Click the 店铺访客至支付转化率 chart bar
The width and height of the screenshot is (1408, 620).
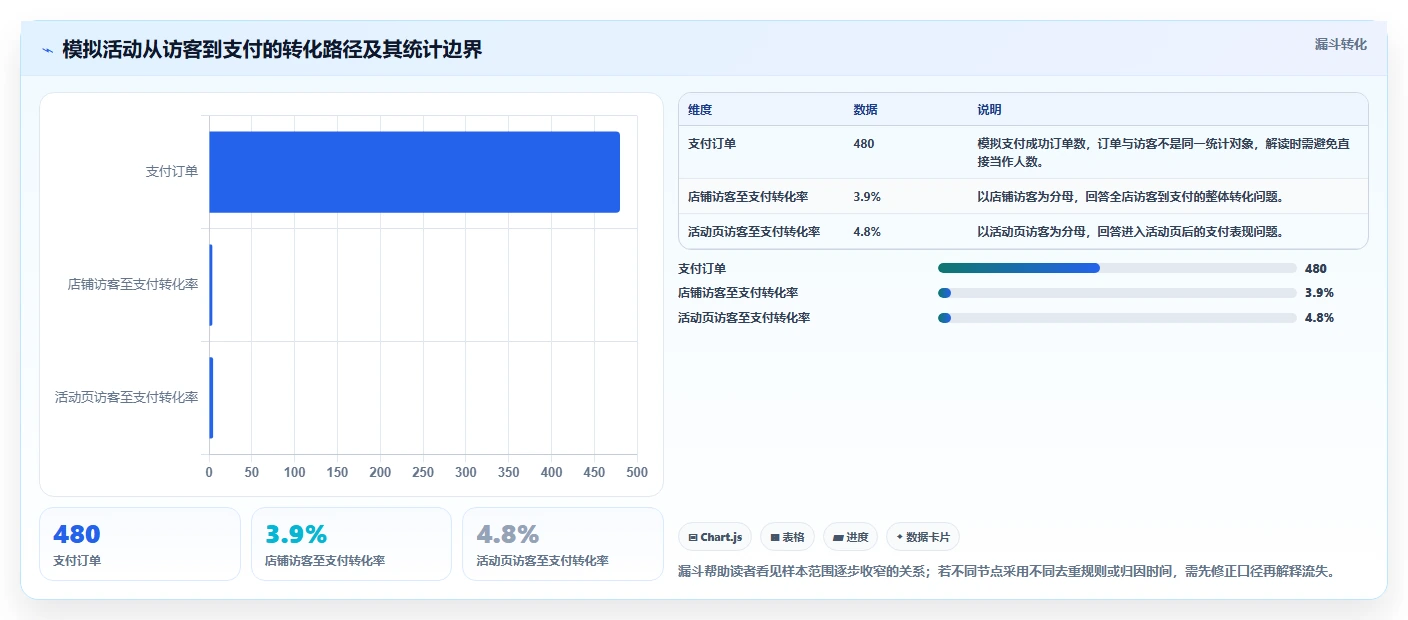coord(211,285)
